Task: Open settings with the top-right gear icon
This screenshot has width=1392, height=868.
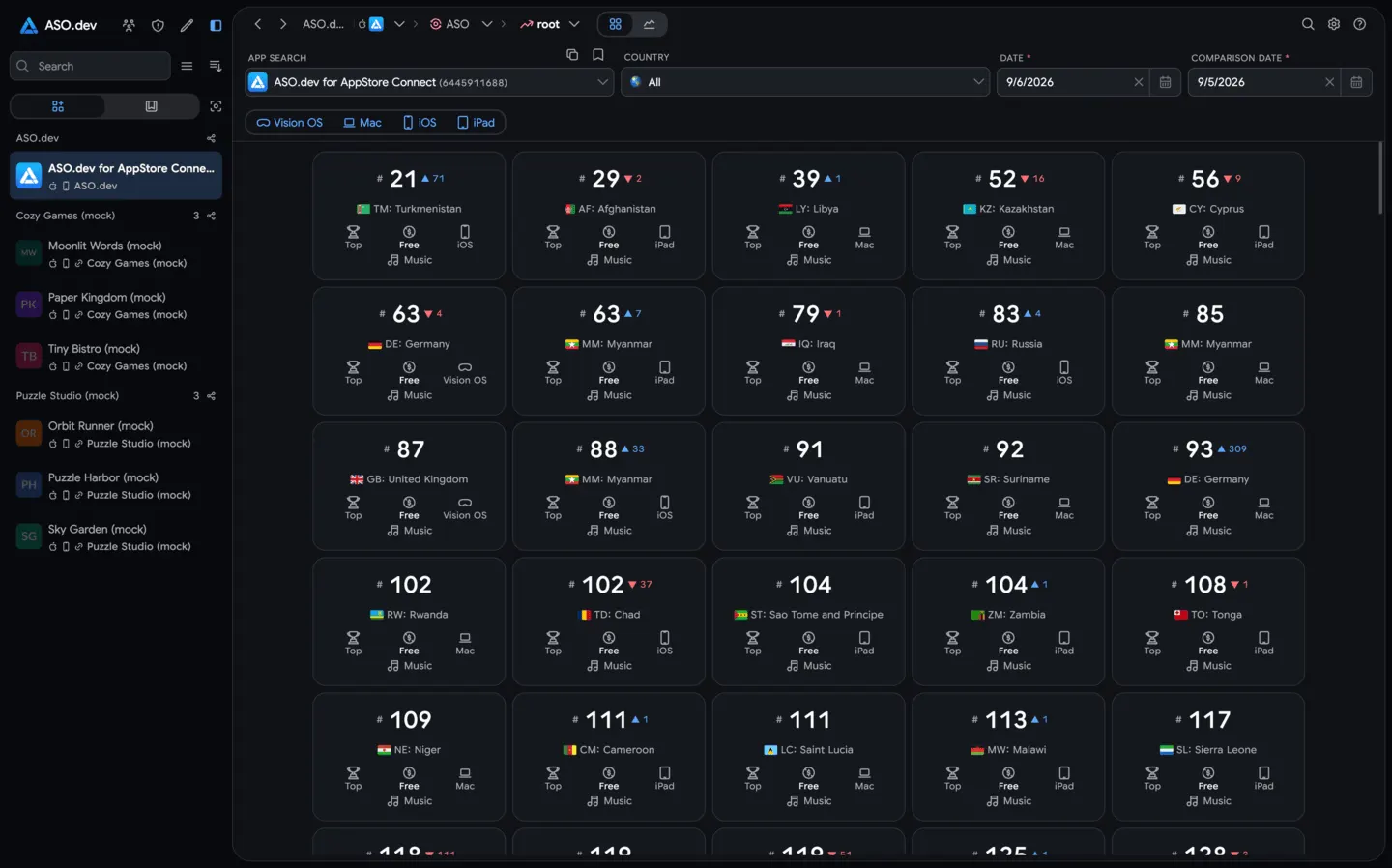Action: (x=1334, y=24)
